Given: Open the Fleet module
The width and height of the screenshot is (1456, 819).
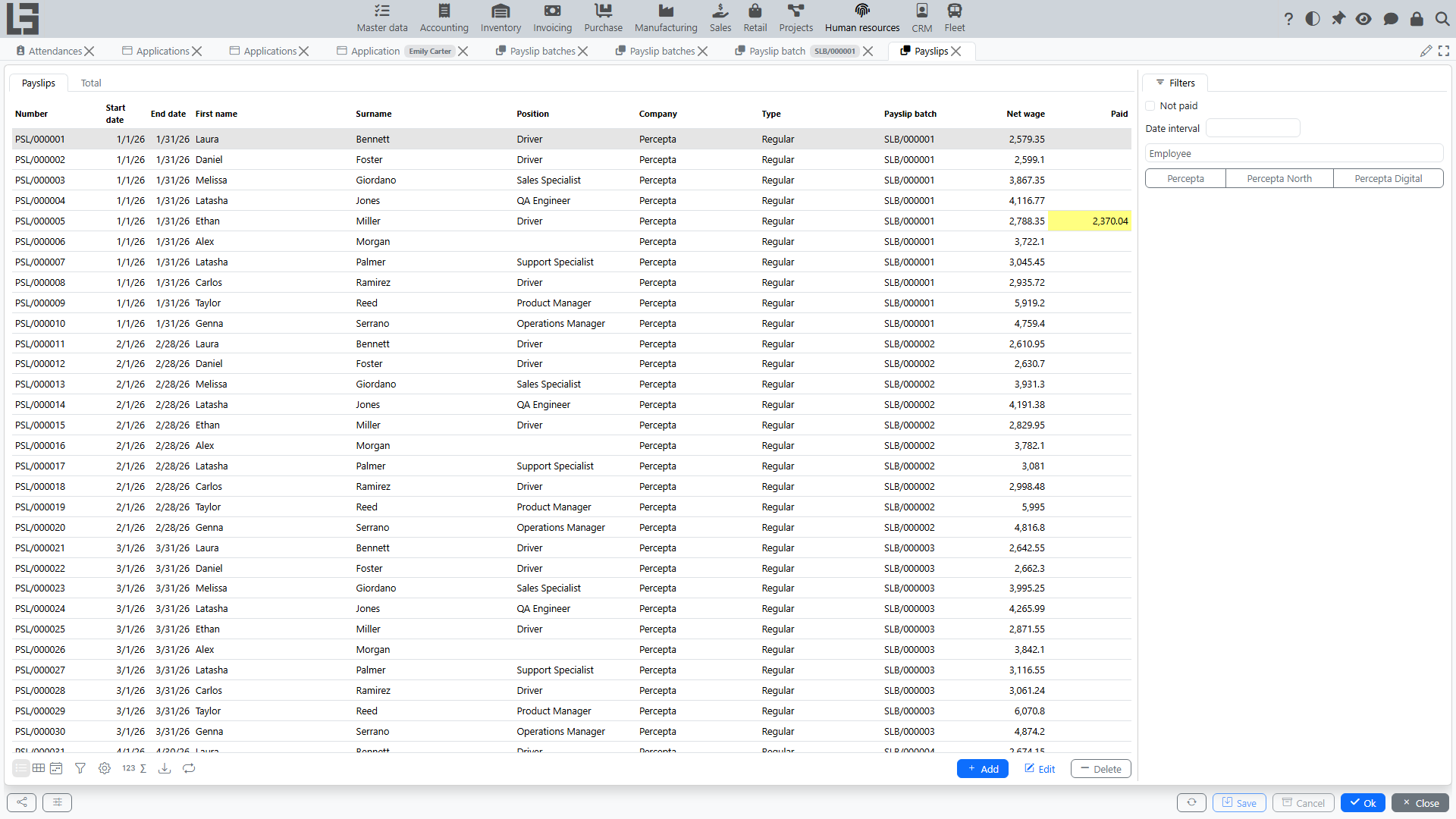Looking at the screenshot, I should click(954, 18).
